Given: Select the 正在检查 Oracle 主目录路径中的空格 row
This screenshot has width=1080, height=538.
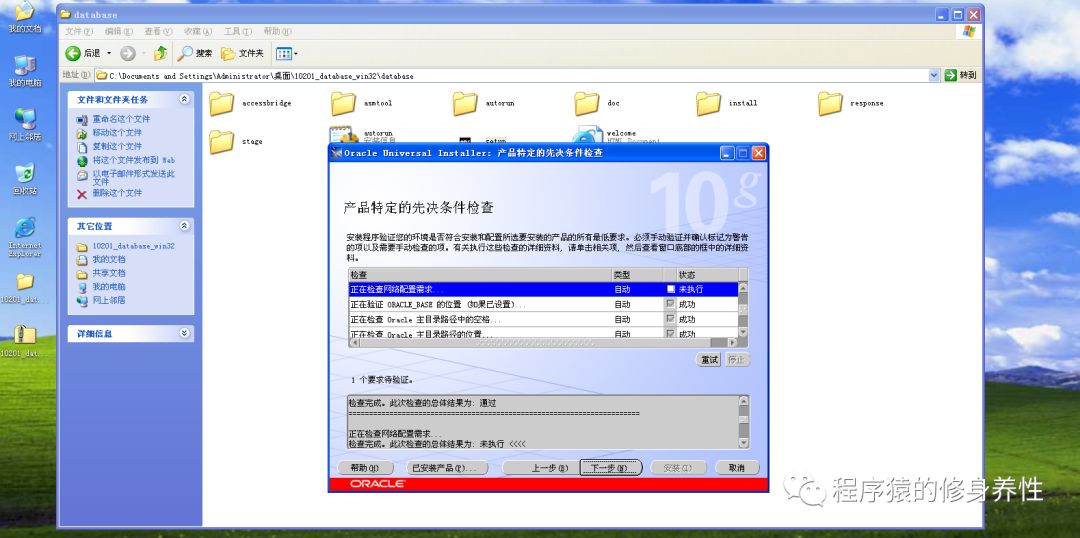Looking at the screenshot, I should click(x=543, y=319).
